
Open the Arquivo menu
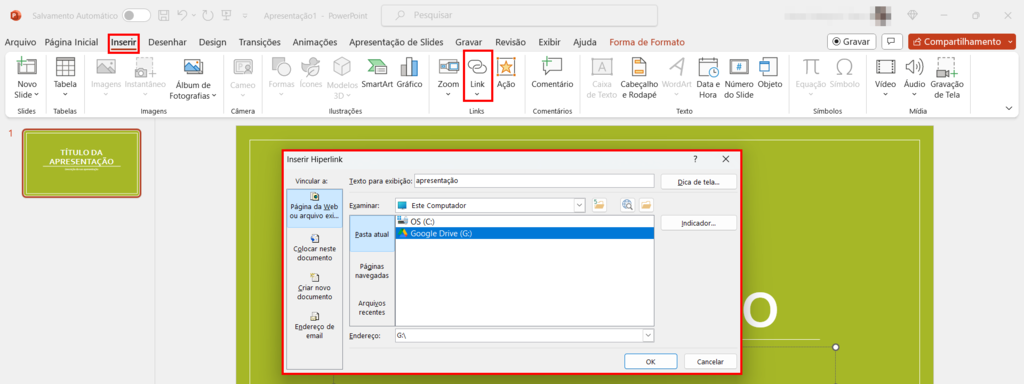[20, 42]
